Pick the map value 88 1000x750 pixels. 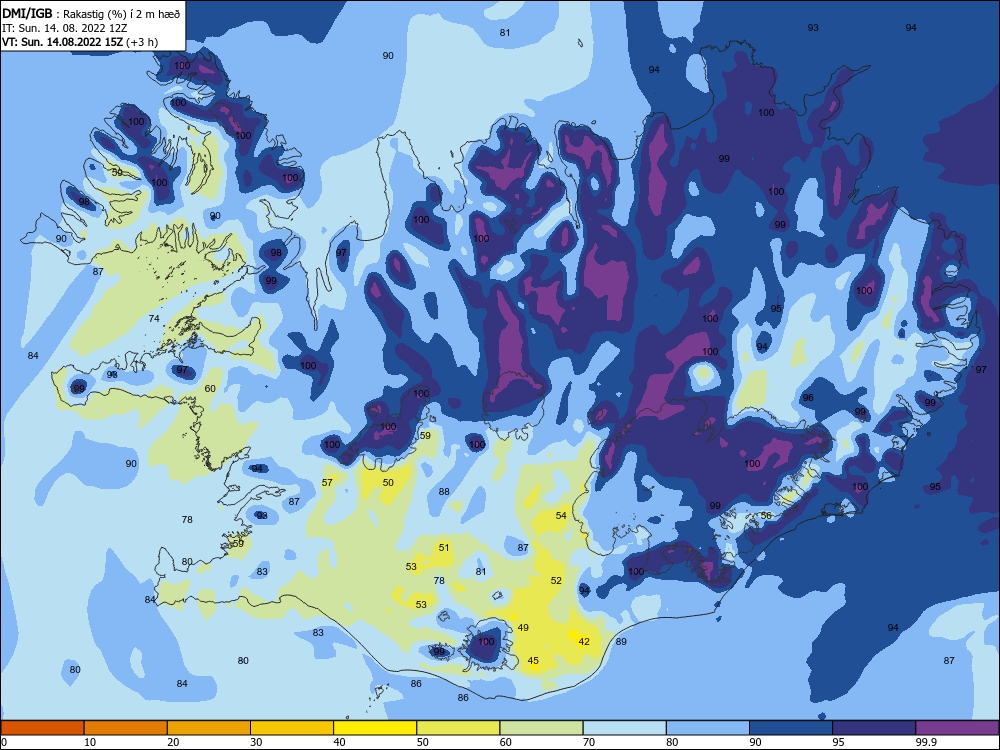(444, 492)
